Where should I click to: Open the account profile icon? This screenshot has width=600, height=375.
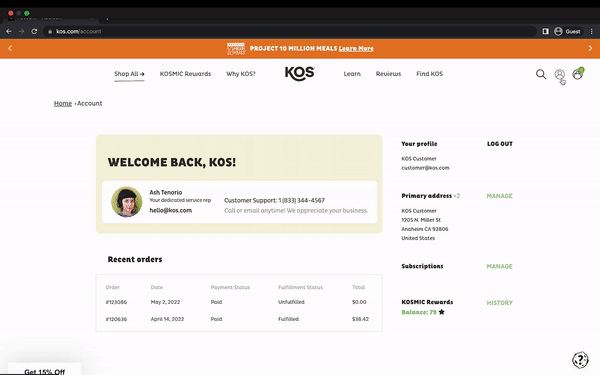559,74
